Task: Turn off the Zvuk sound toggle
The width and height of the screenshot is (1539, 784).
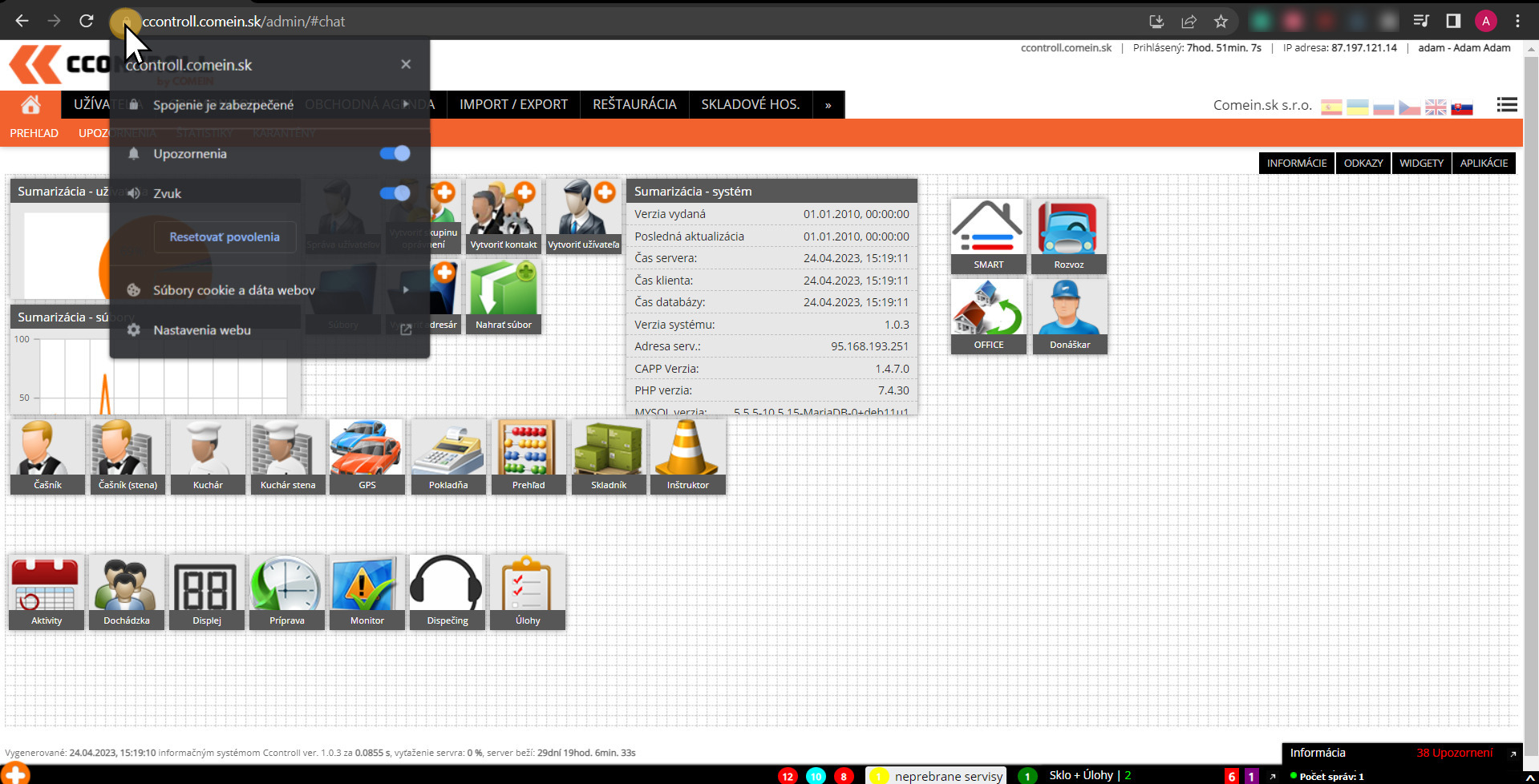Action: click(x=395, y=193)
